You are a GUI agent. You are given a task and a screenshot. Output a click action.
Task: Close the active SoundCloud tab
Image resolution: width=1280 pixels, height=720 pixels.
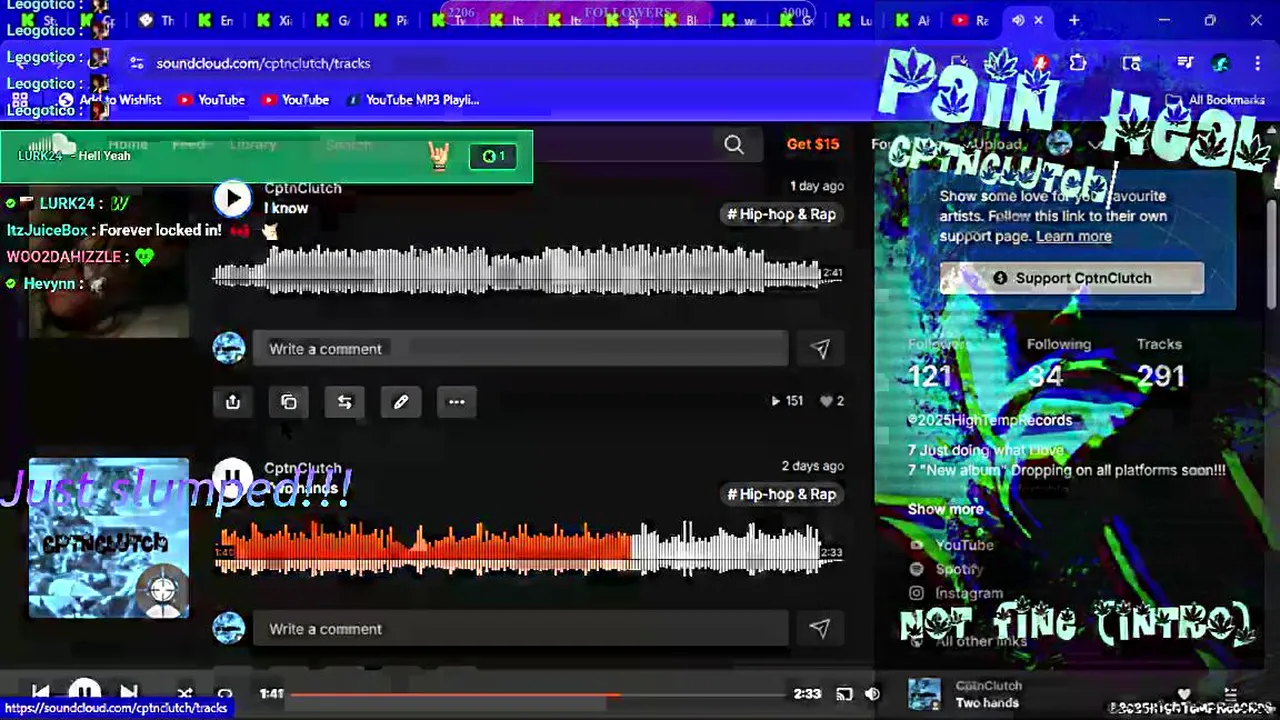pyautogui.click(x=1038, y=20)
